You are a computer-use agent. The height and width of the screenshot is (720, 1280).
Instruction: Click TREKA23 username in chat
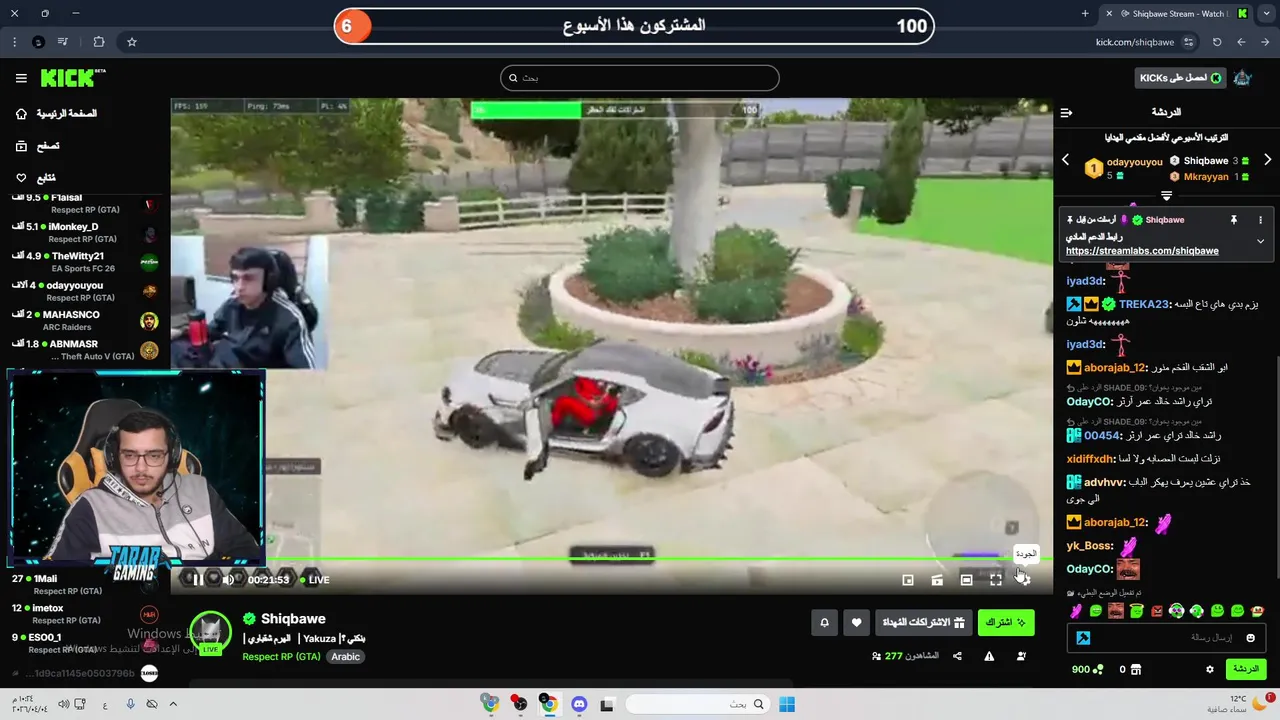(1144, 304)
